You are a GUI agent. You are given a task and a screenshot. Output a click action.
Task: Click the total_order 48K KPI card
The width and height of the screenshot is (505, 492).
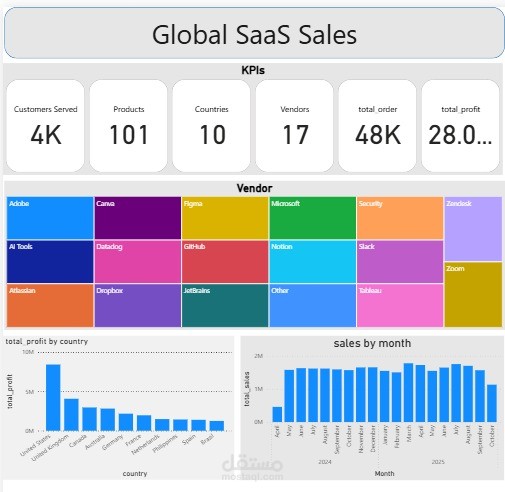point(377,126)
